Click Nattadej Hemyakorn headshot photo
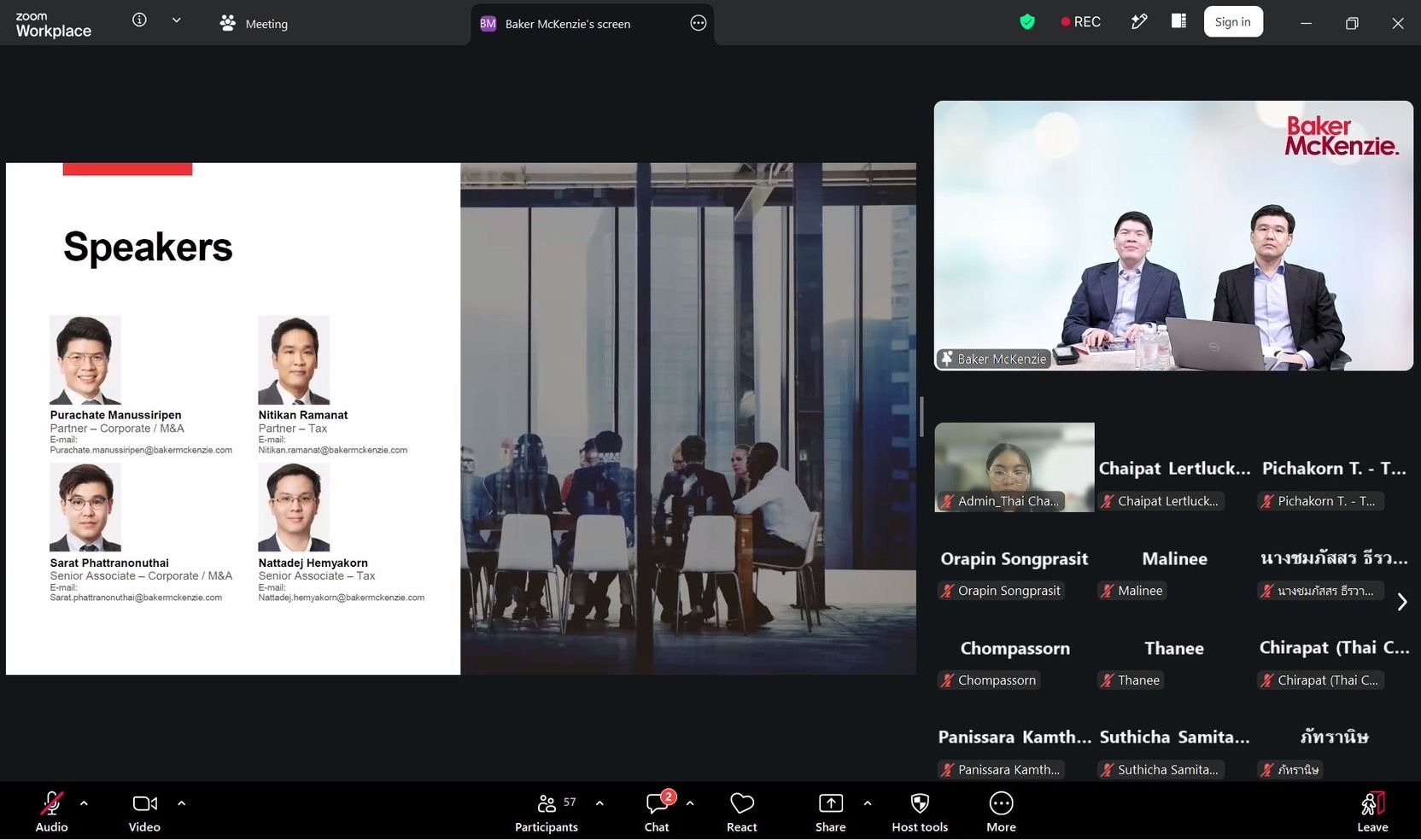Screen dimensions: 1421x840 (294, 507)
